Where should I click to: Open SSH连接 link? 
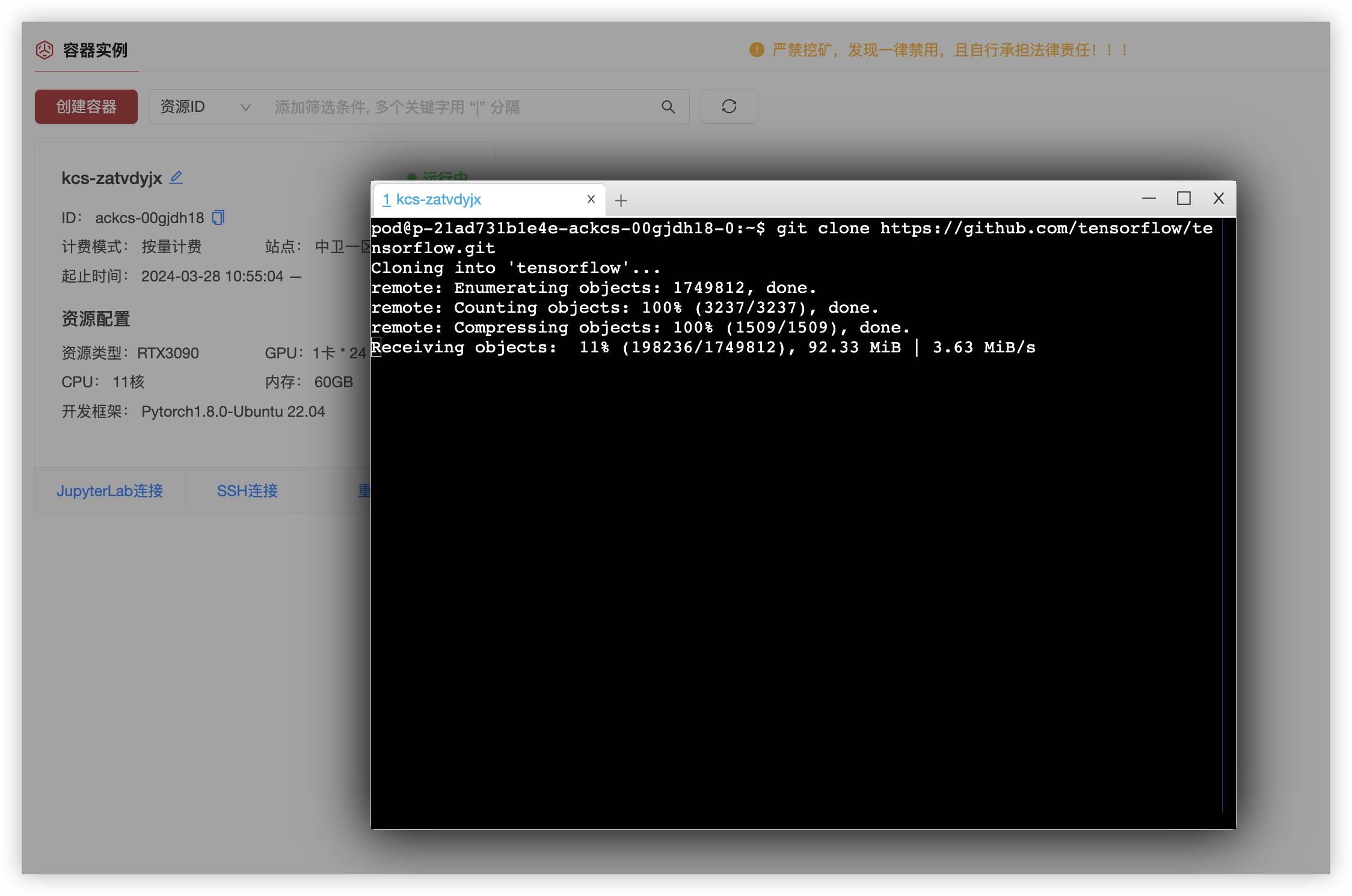click(247, 491)
